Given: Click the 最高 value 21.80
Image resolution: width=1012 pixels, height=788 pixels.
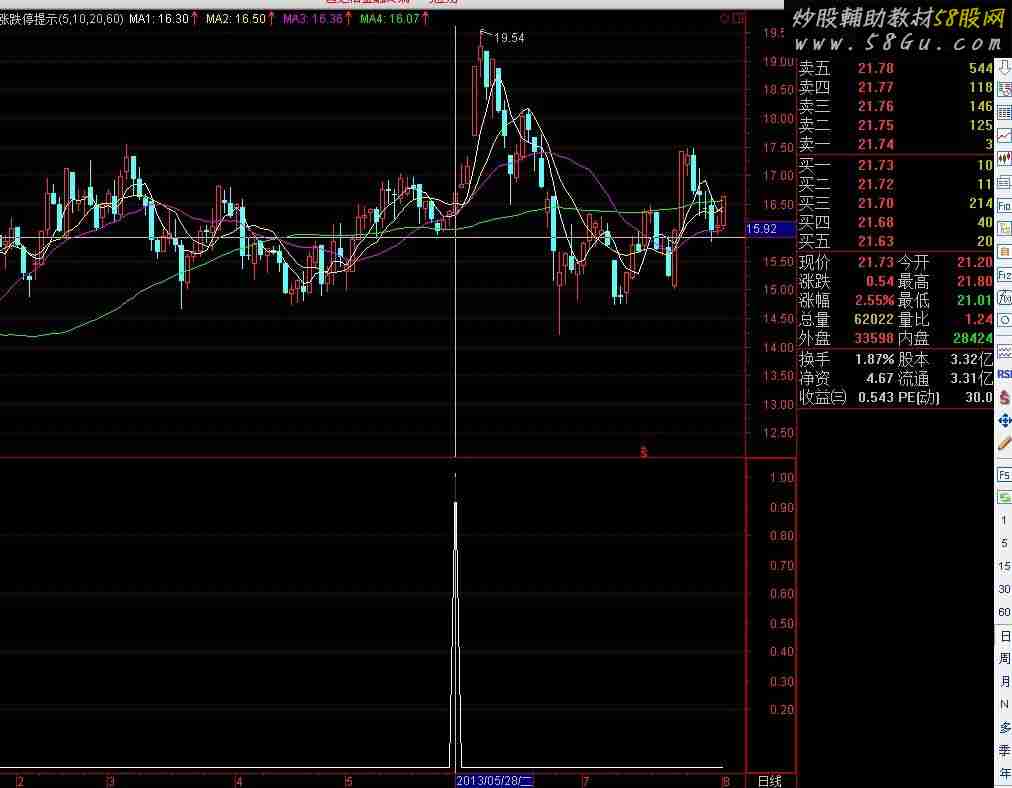Looking at the screenshot, I should 975,281.
